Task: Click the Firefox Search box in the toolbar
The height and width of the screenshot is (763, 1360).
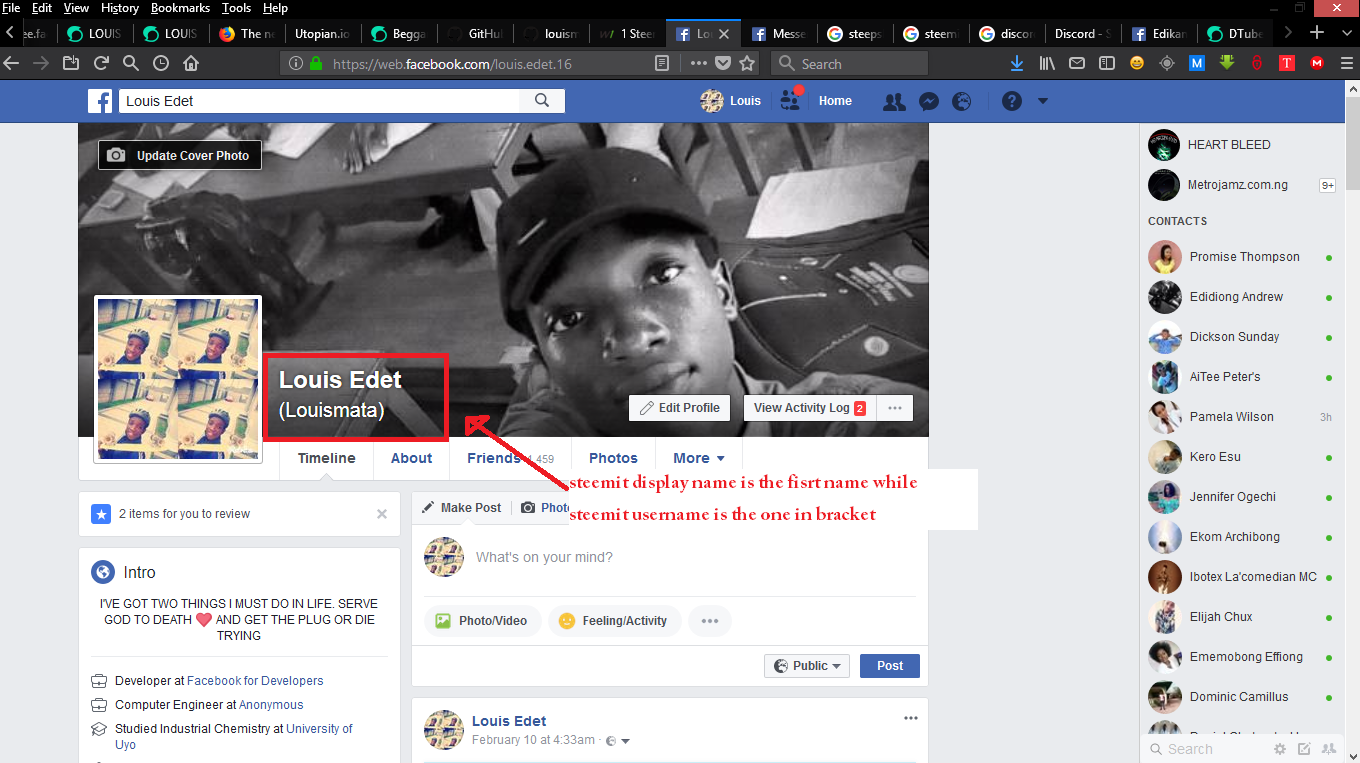Action: click(x=852, y=63)
